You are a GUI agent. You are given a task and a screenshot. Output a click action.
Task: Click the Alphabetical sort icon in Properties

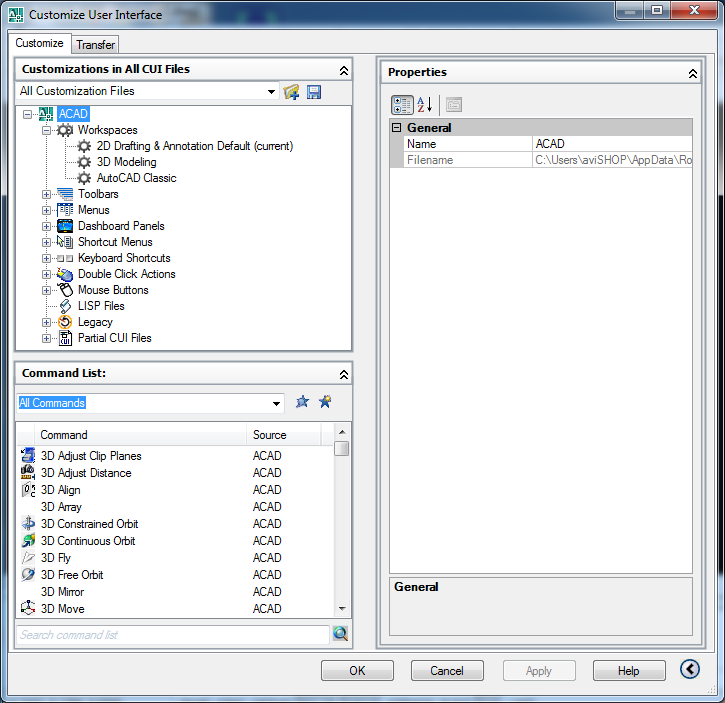(x=425, y=105)
